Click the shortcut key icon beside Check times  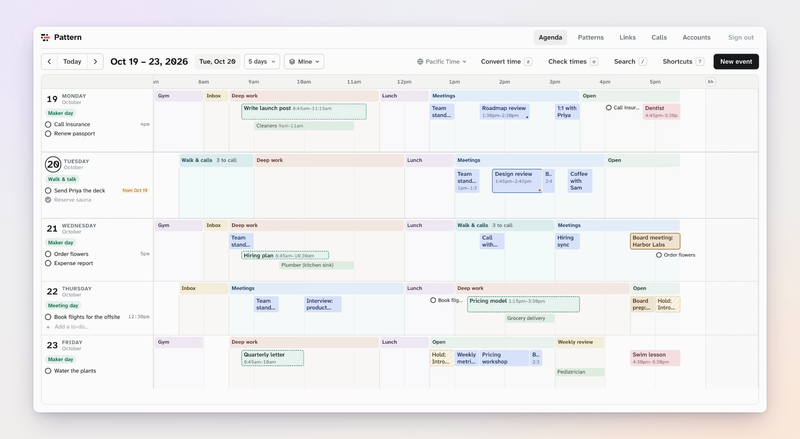pyautogui.click(x=594, y=61)
